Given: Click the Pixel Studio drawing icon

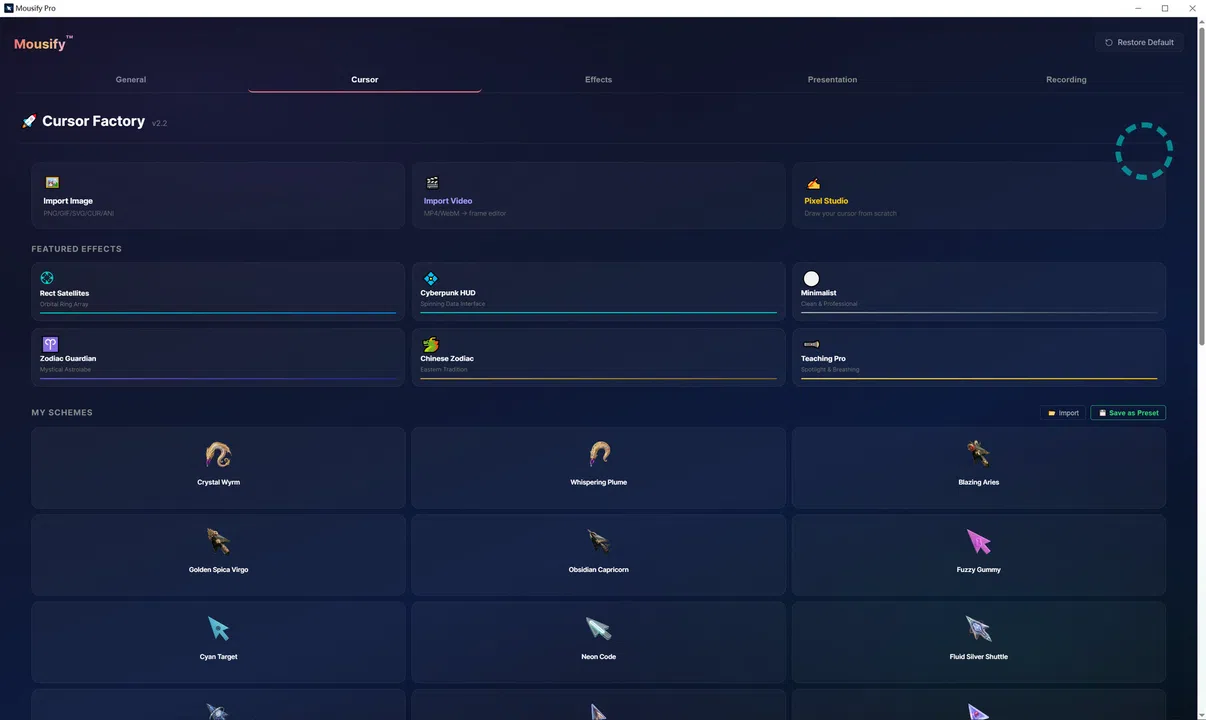Looking at the screenshot, I should tap(813, 183).
